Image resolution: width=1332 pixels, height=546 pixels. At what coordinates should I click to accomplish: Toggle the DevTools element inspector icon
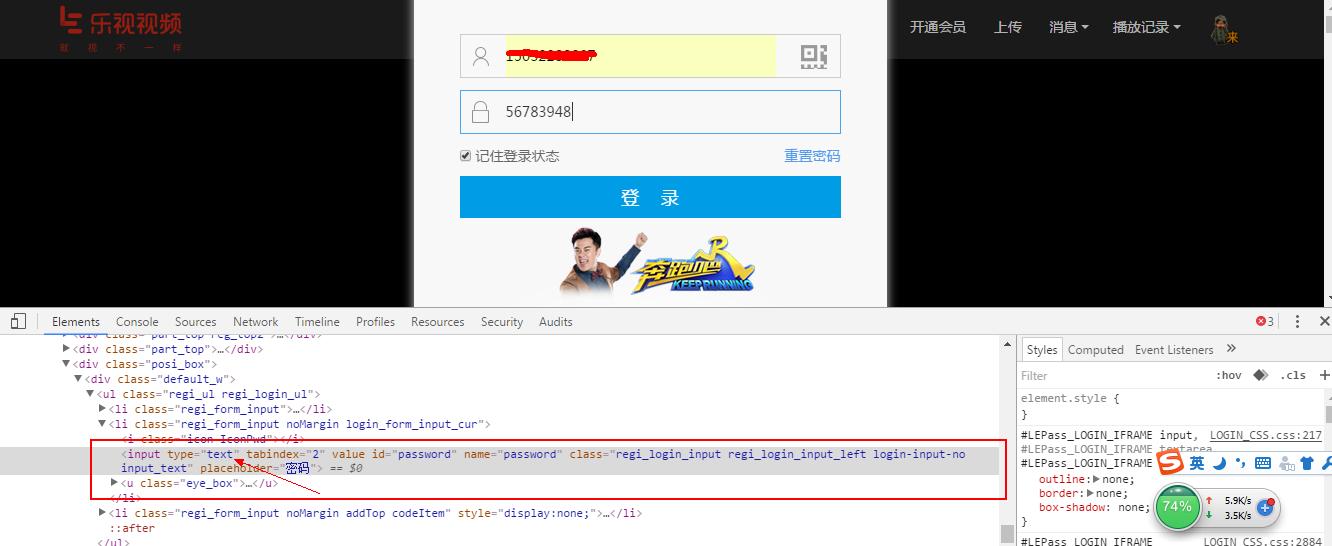pos(18,321)
